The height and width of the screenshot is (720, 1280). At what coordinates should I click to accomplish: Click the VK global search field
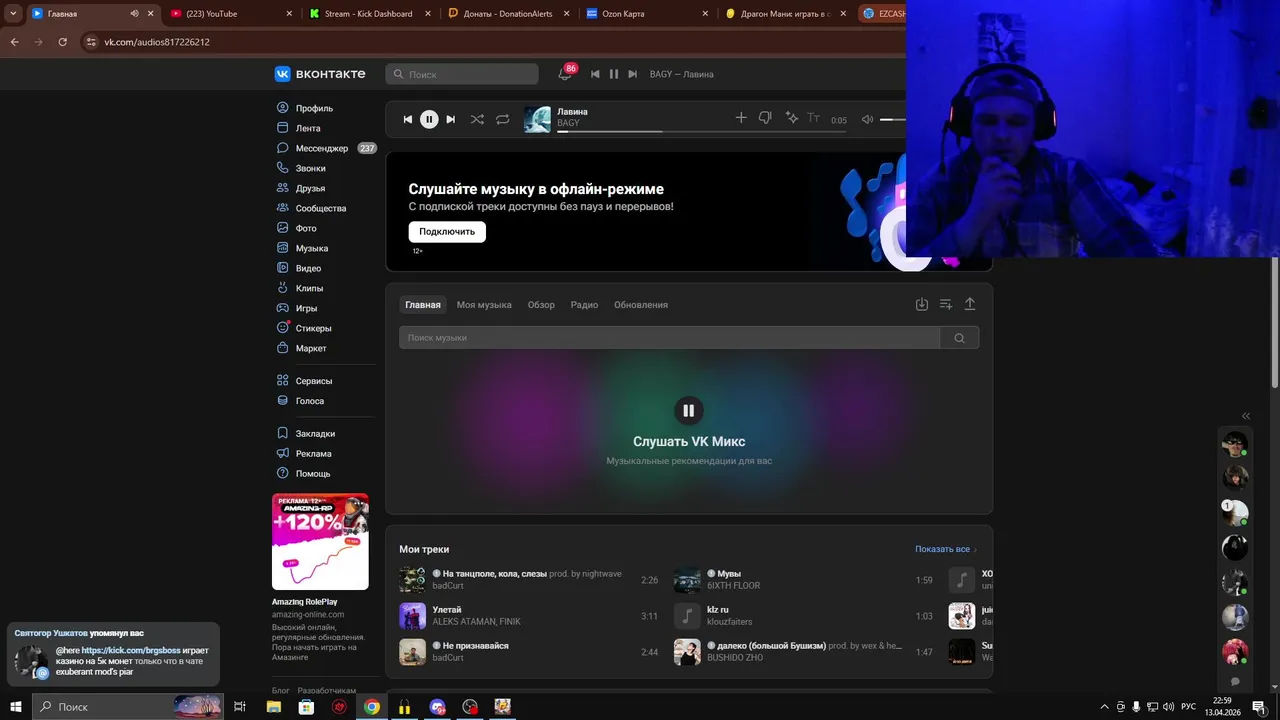tap(462, 74)
